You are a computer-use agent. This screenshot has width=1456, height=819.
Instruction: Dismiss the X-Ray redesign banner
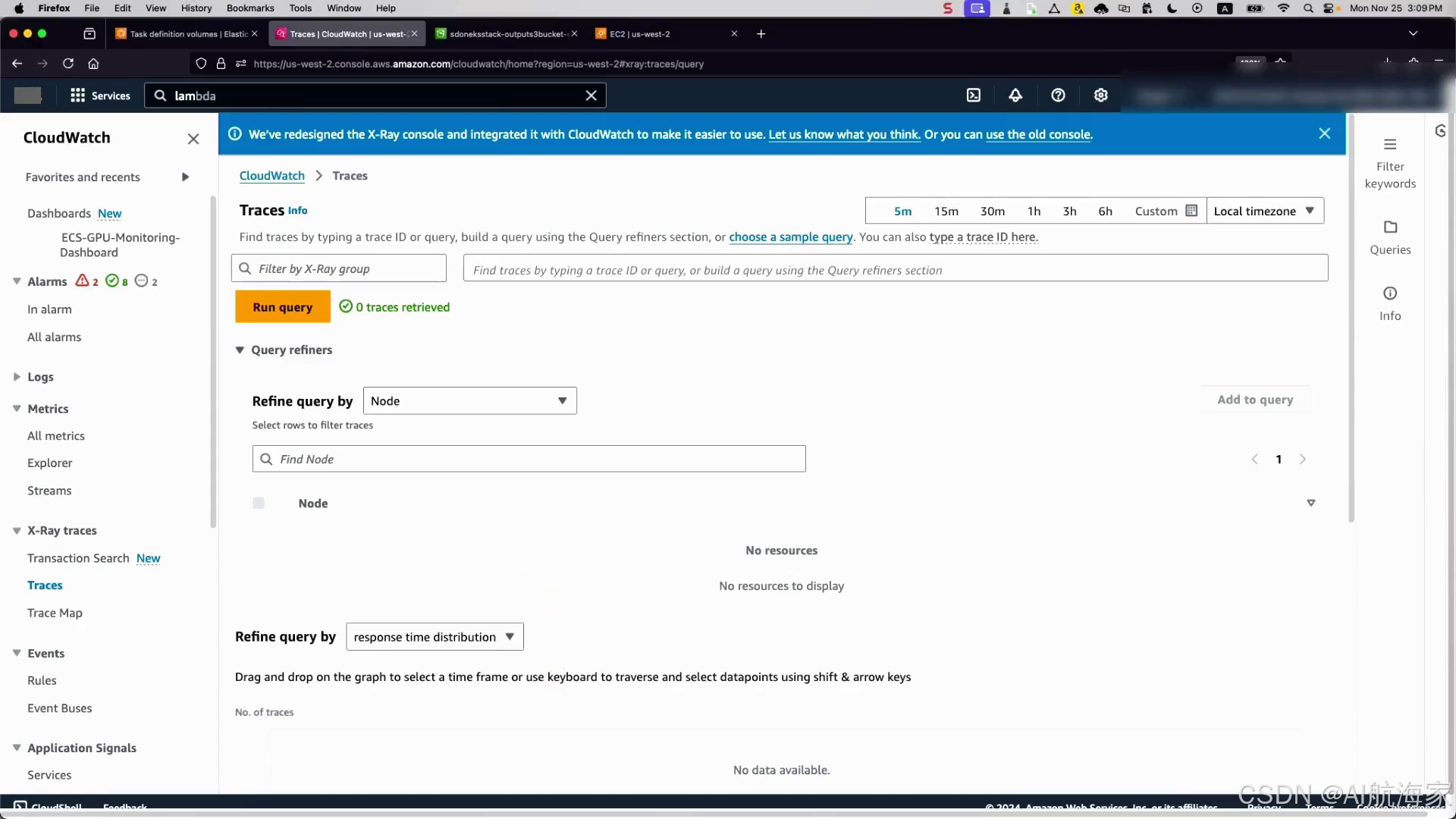coord(1324,133)
